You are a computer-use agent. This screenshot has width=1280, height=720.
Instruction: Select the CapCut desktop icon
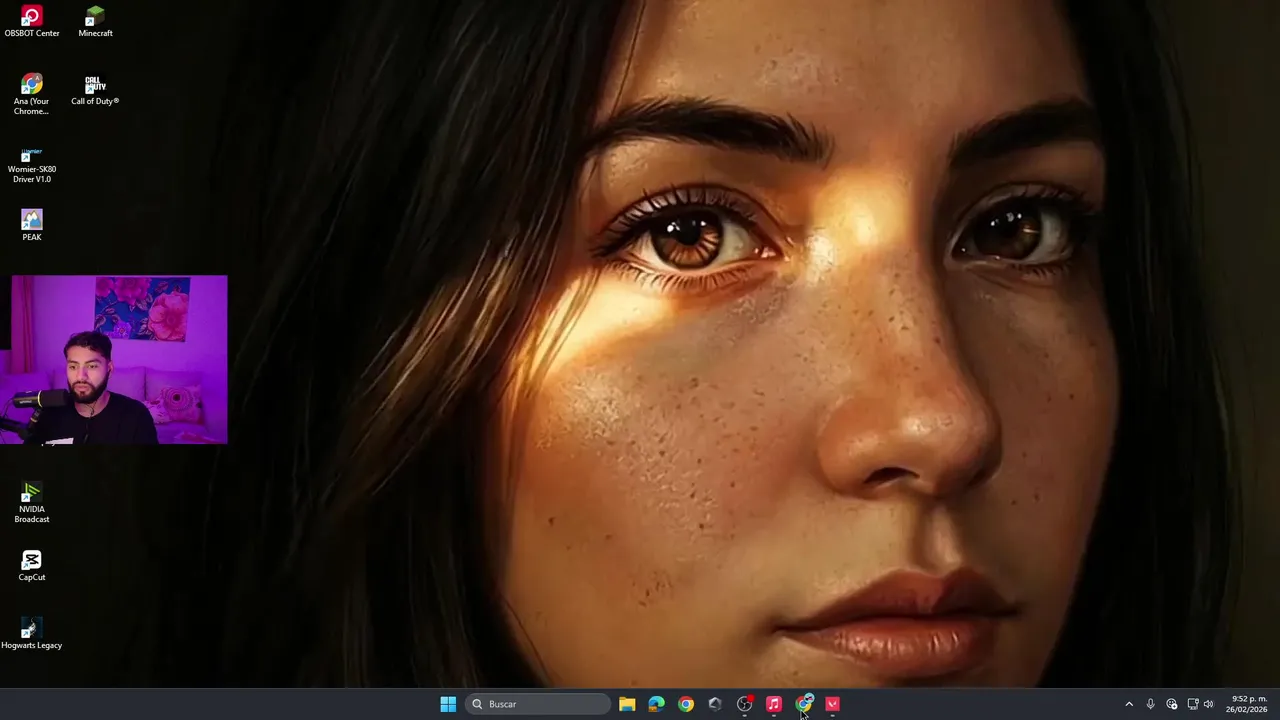[32, 565]
